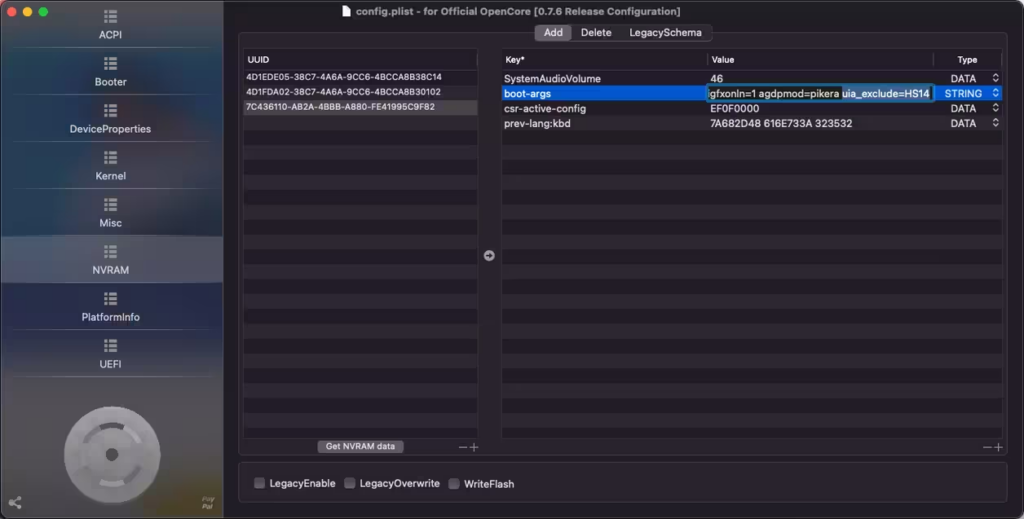Click the share icon at bottom left

(15, 503)
